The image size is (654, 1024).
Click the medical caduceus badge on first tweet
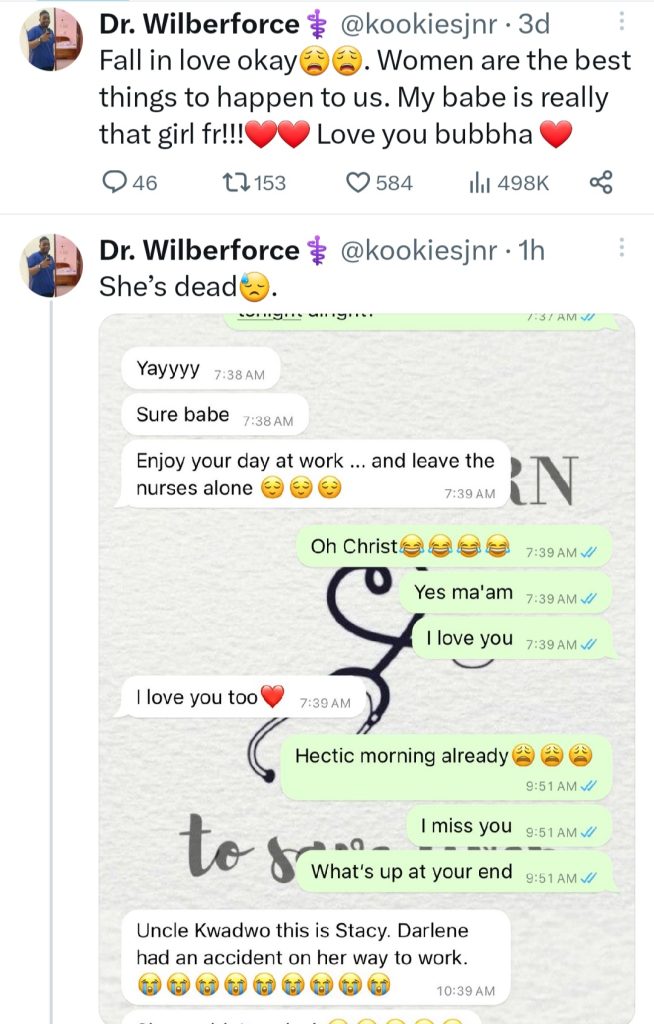[318, 25]
